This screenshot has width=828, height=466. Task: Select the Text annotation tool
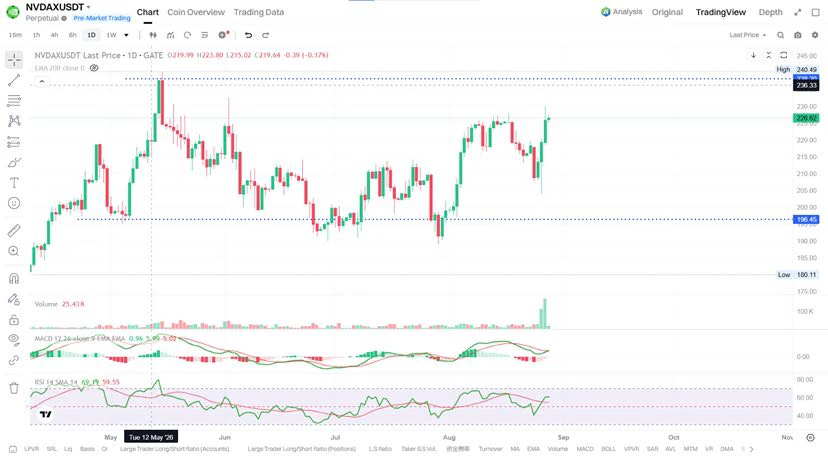click(x=14, y=183)
